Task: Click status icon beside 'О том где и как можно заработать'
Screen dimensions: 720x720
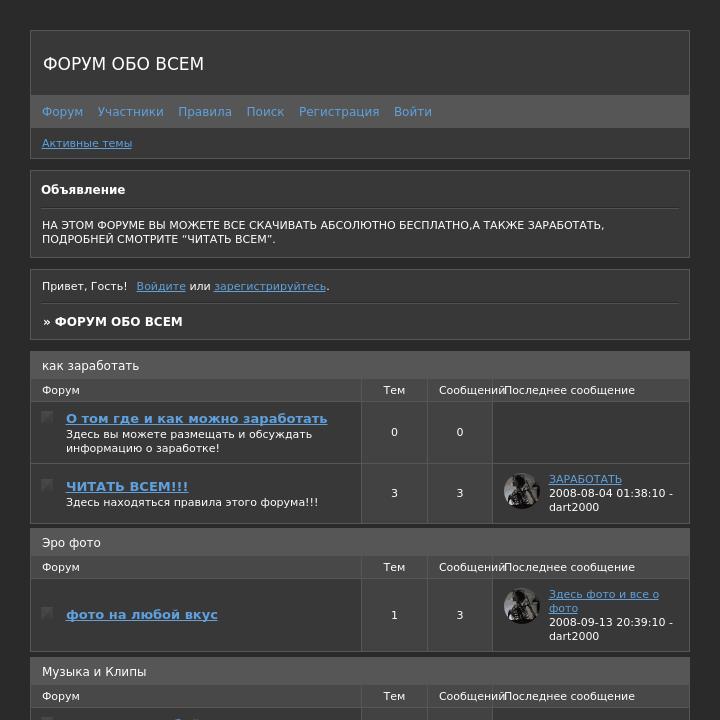Action: pos(47,417)
